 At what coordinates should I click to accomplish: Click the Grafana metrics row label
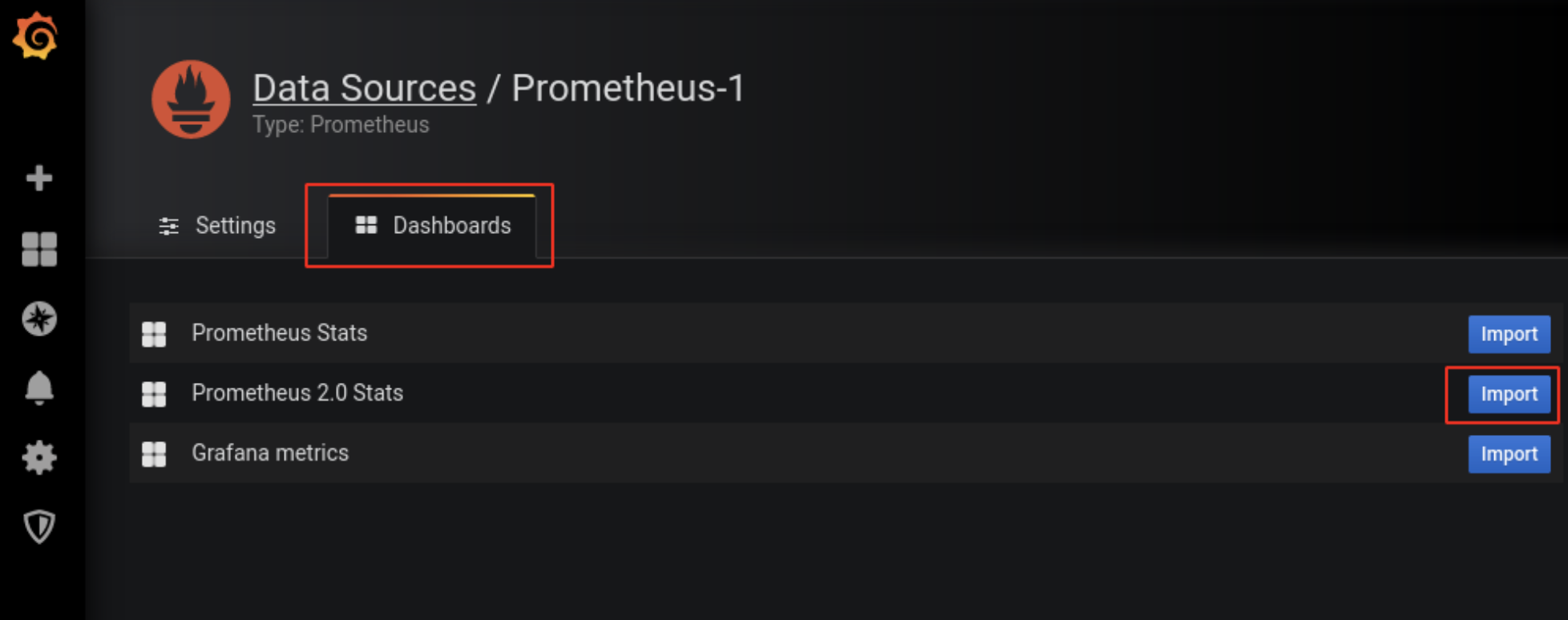270,453
